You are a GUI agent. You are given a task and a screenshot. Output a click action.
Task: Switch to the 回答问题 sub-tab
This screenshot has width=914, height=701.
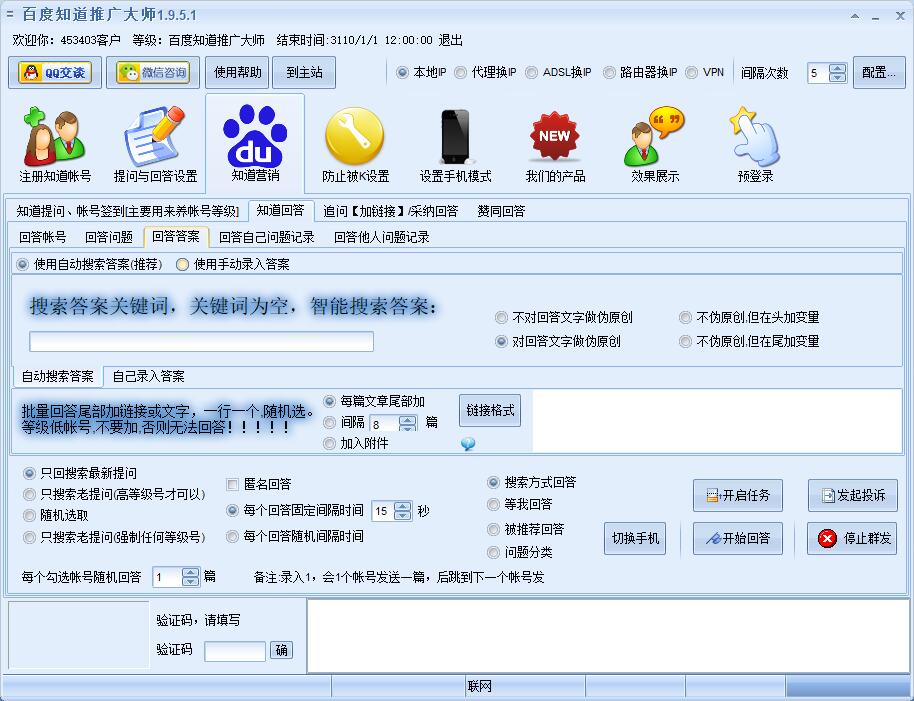(x=109, y=237)
